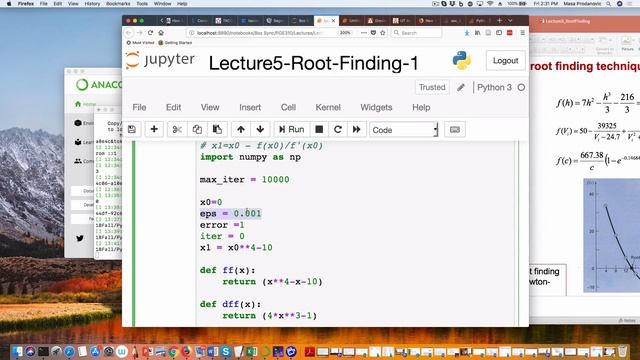Open Firefox downloads arrow icon
The image size is (640, 360).
[467, 33]
